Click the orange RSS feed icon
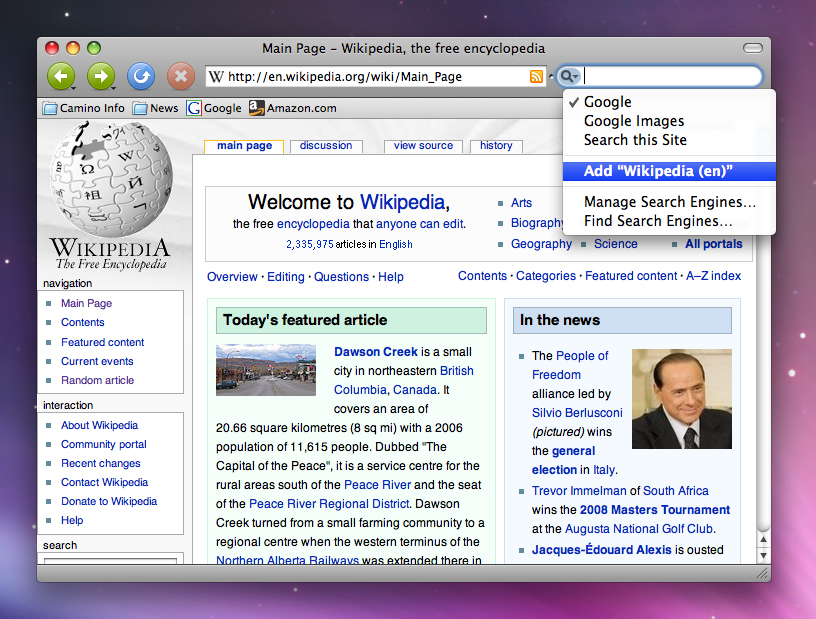The height and width of the screenshot is (619, 816). click(x=536, y=77)
